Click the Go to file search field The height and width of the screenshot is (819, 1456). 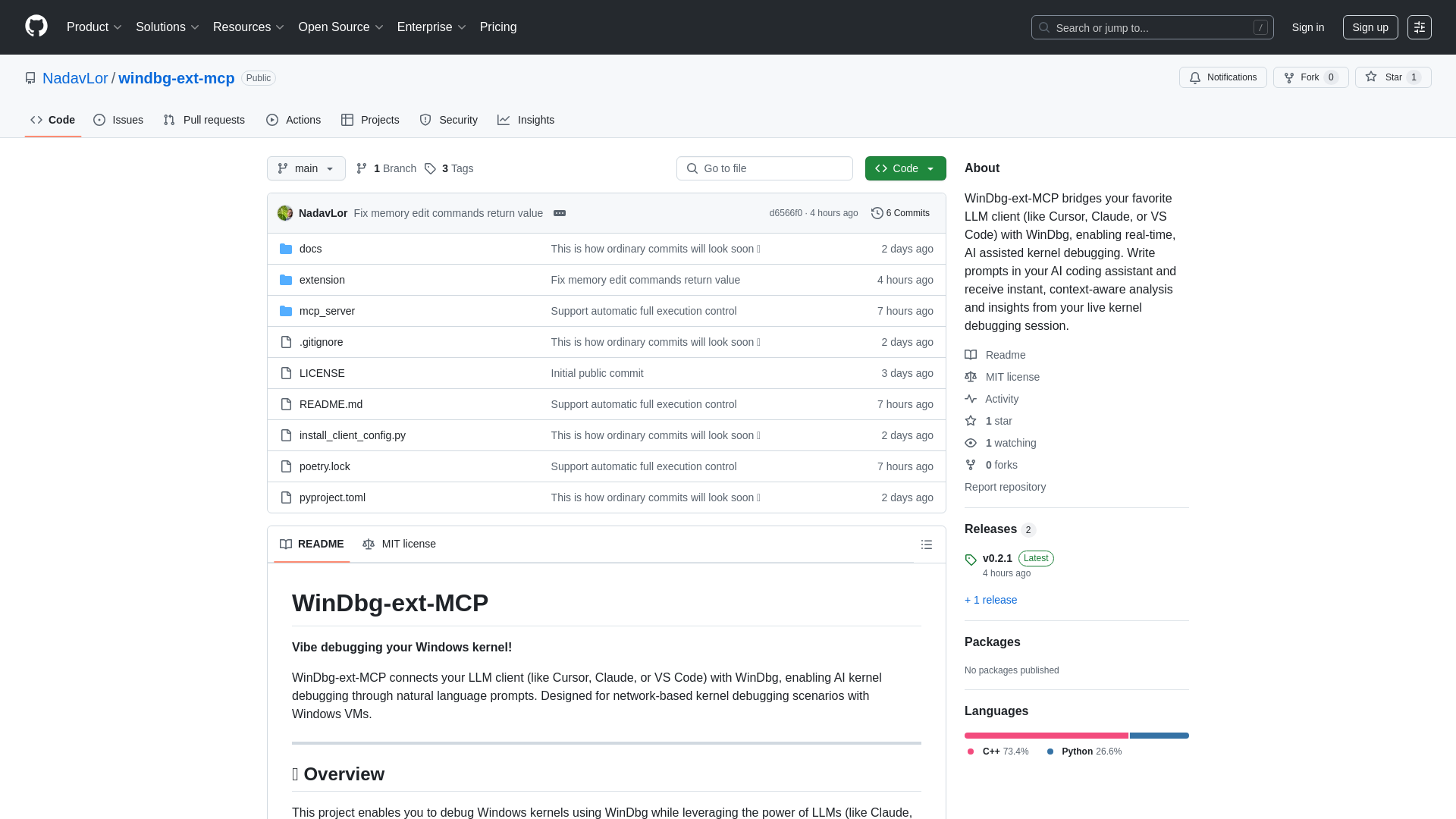pyautogui.click(x=764, y=168)
